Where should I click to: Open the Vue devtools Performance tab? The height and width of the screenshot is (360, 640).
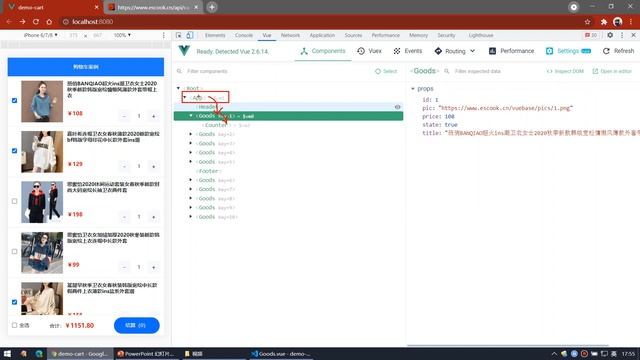point(511,51)
